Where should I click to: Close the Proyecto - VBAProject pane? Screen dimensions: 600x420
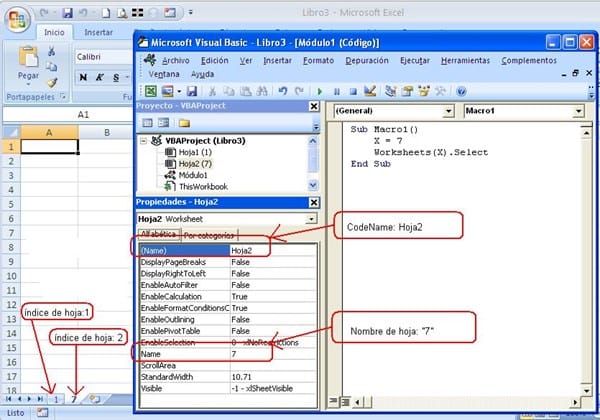pyautogui.click(x=314, y=106)
